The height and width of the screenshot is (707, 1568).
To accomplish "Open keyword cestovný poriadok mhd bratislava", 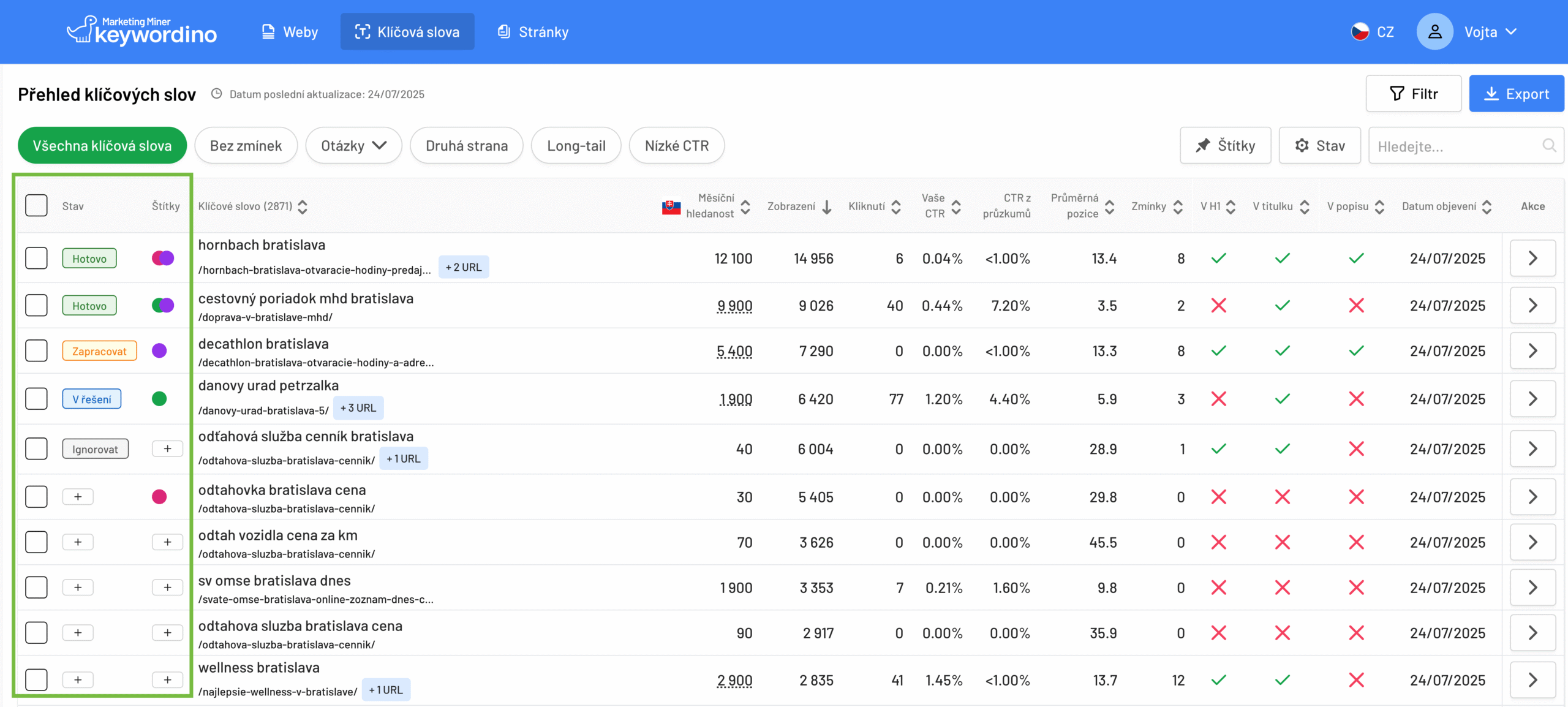I will point(306,298).
